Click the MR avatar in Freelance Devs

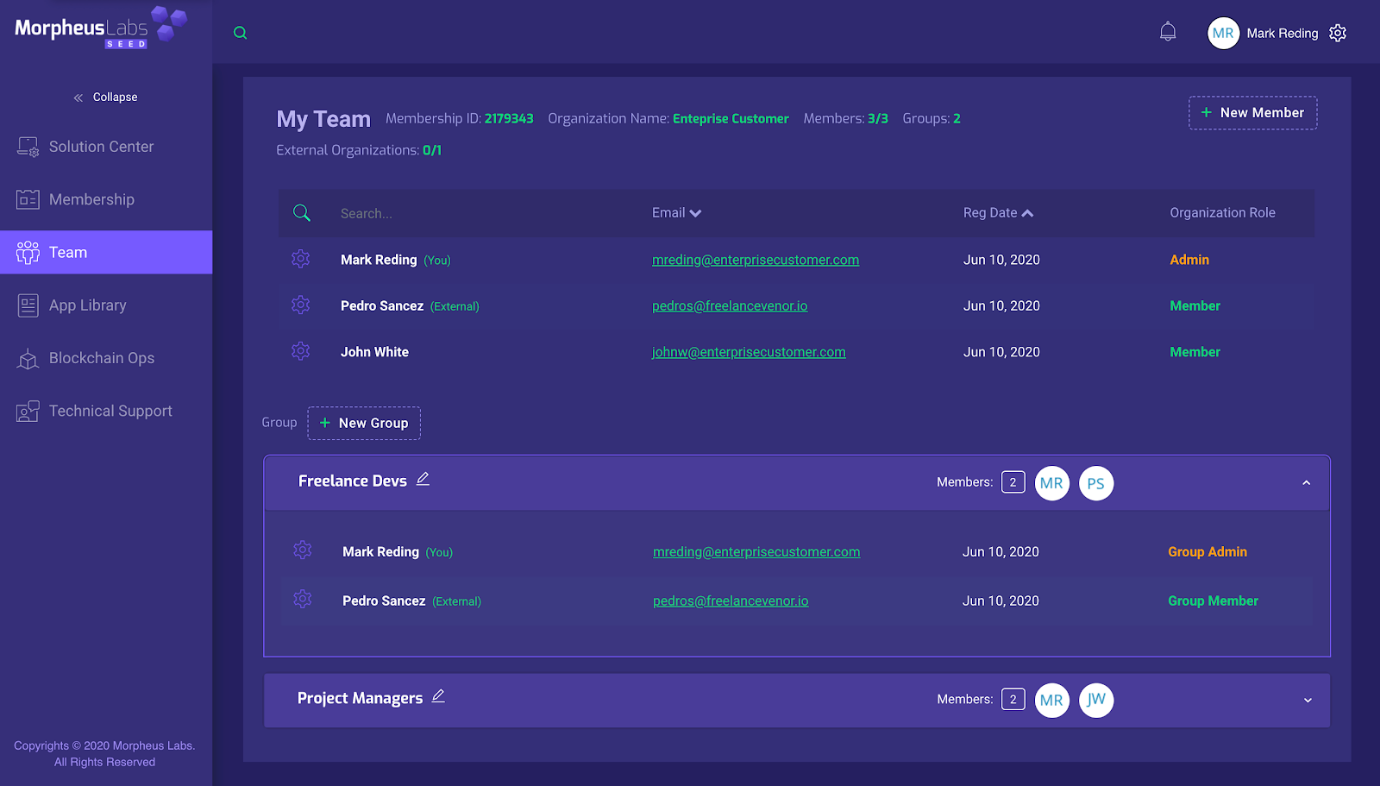(x=1051, y=483)
